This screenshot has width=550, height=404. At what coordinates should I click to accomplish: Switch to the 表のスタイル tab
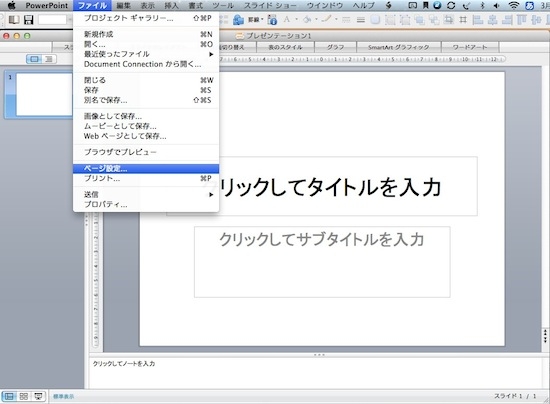click(x=285, y=47)
